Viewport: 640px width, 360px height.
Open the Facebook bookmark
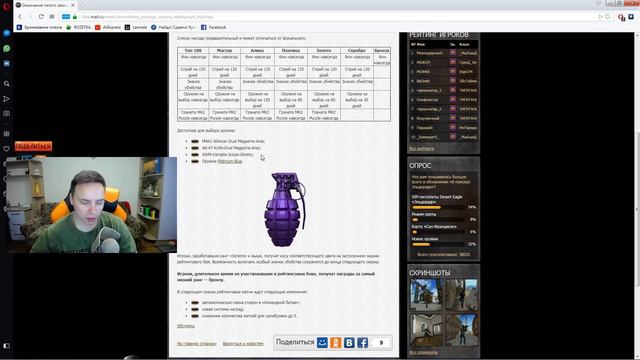213,27
